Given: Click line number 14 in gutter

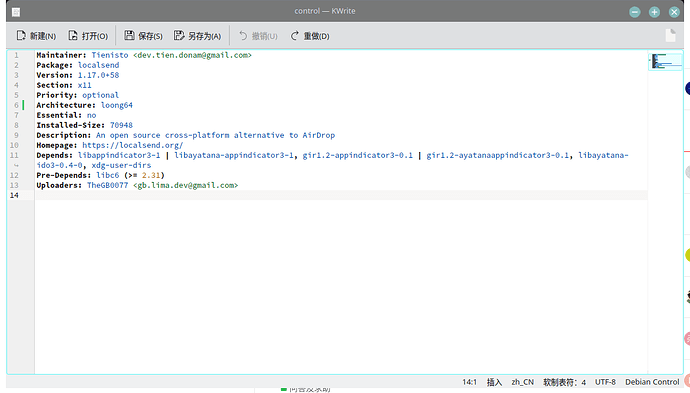Looking at the screenshot, I should pyautogui.click(x=14, y=195).
